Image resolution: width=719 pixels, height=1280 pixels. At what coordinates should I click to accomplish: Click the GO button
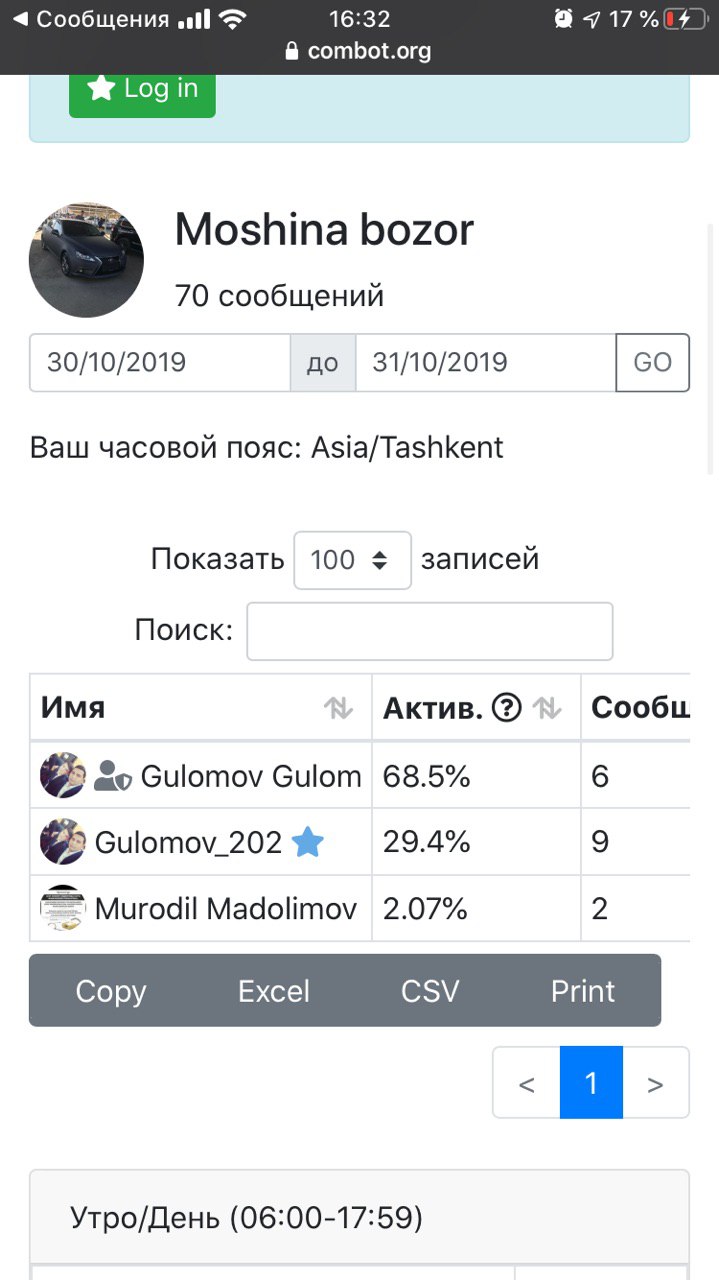pyautogui.click(x=652, y=362)
